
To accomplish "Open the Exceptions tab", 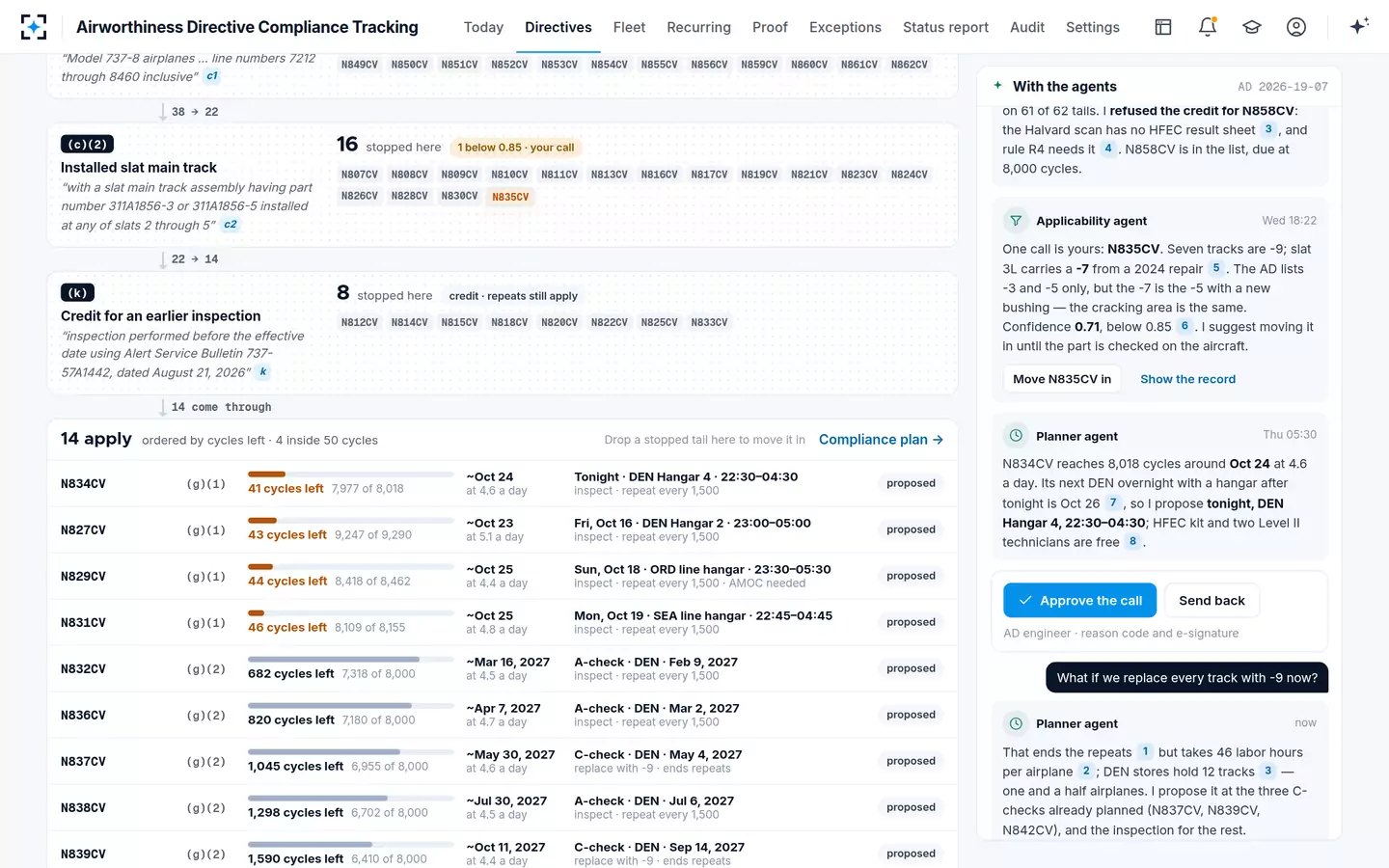I will coord(845,27).
